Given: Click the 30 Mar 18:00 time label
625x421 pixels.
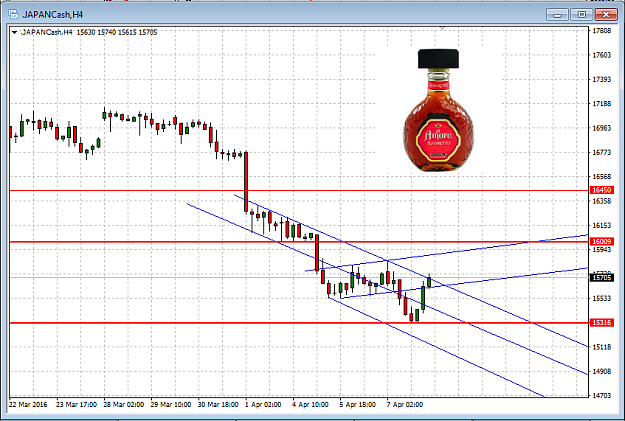Looking at the screenshot, I should pos(218,404).
